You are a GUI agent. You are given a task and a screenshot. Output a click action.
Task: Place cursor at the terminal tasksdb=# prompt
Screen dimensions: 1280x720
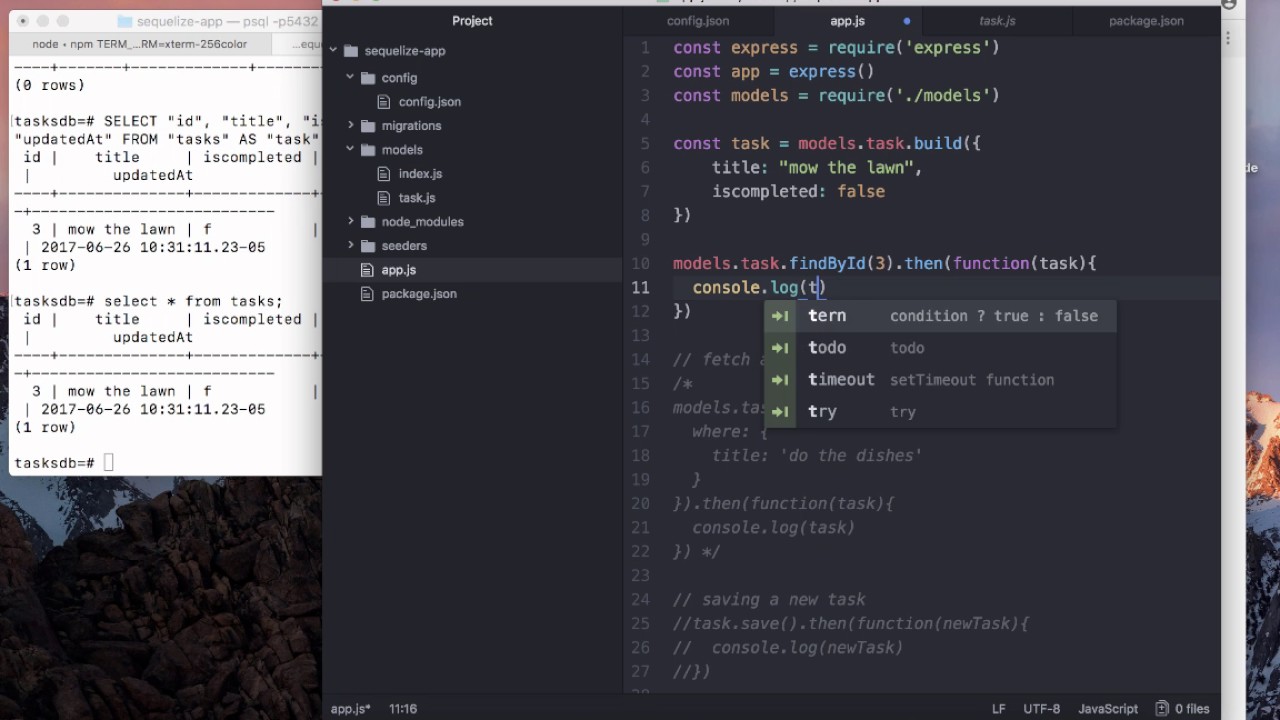pyautogui.click(x=109, y=463)
